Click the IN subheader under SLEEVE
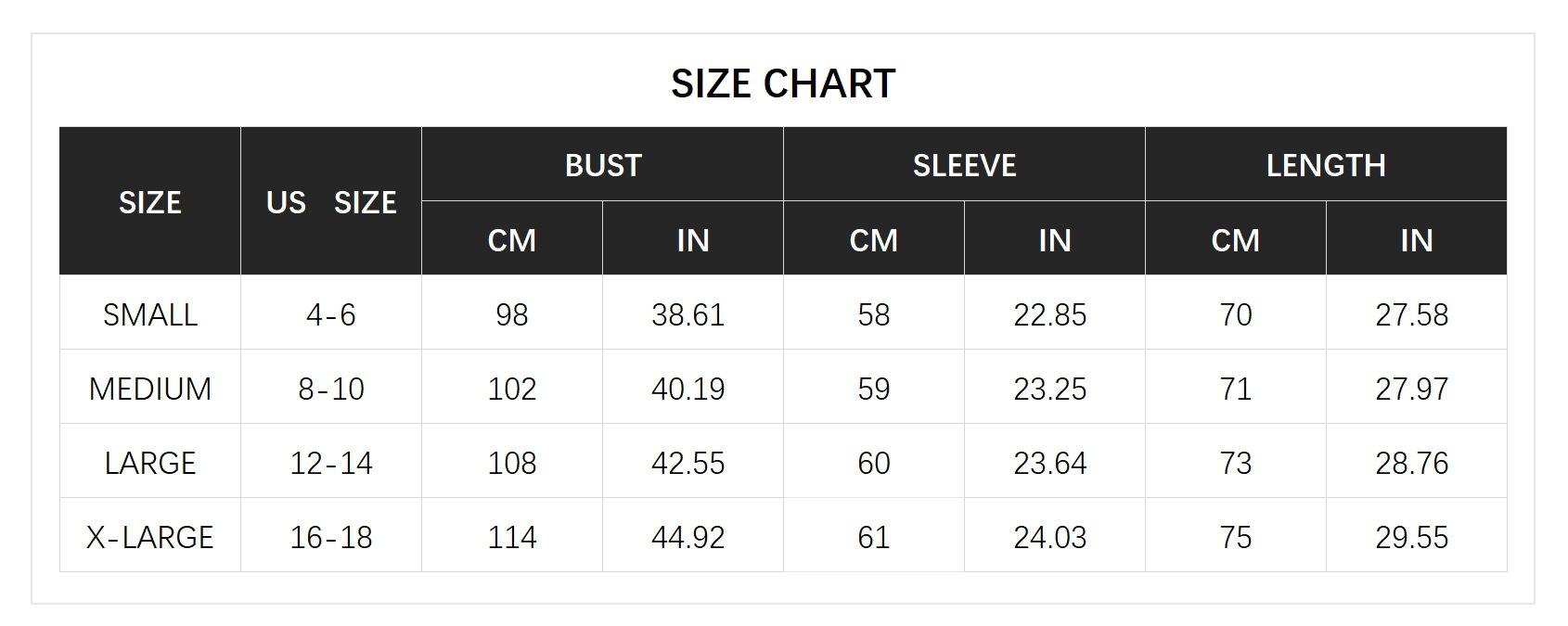 pos(1055,240)
